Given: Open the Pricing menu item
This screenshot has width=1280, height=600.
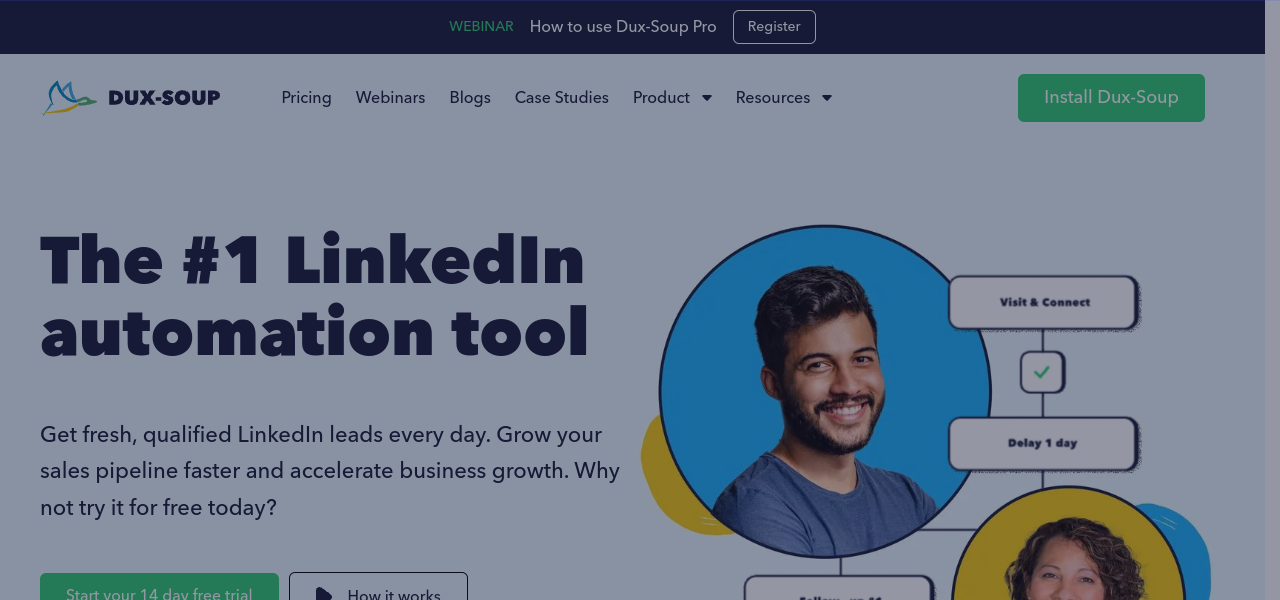Looking at the screenshot, I should (306, 97).
